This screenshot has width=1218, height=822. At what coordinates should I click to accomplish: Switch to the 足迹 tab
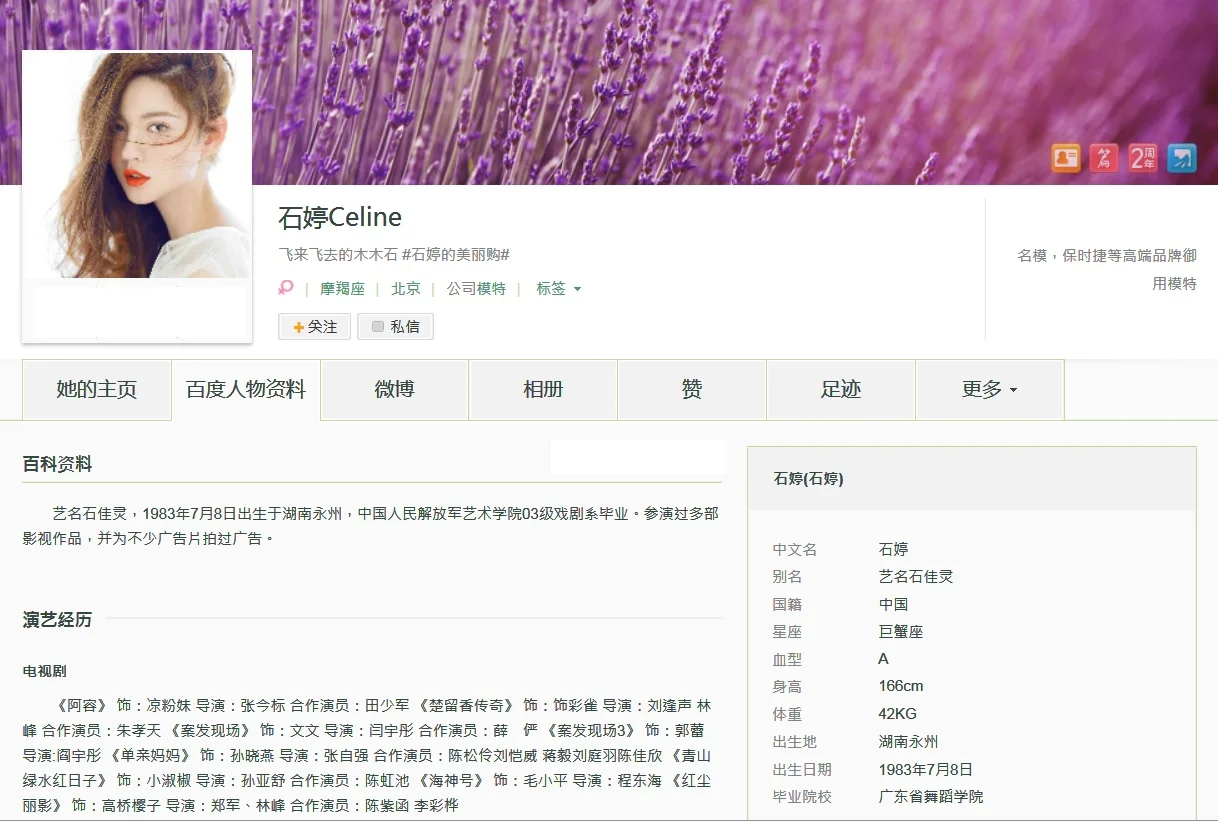pyautogui.click(x=840, y=390)
